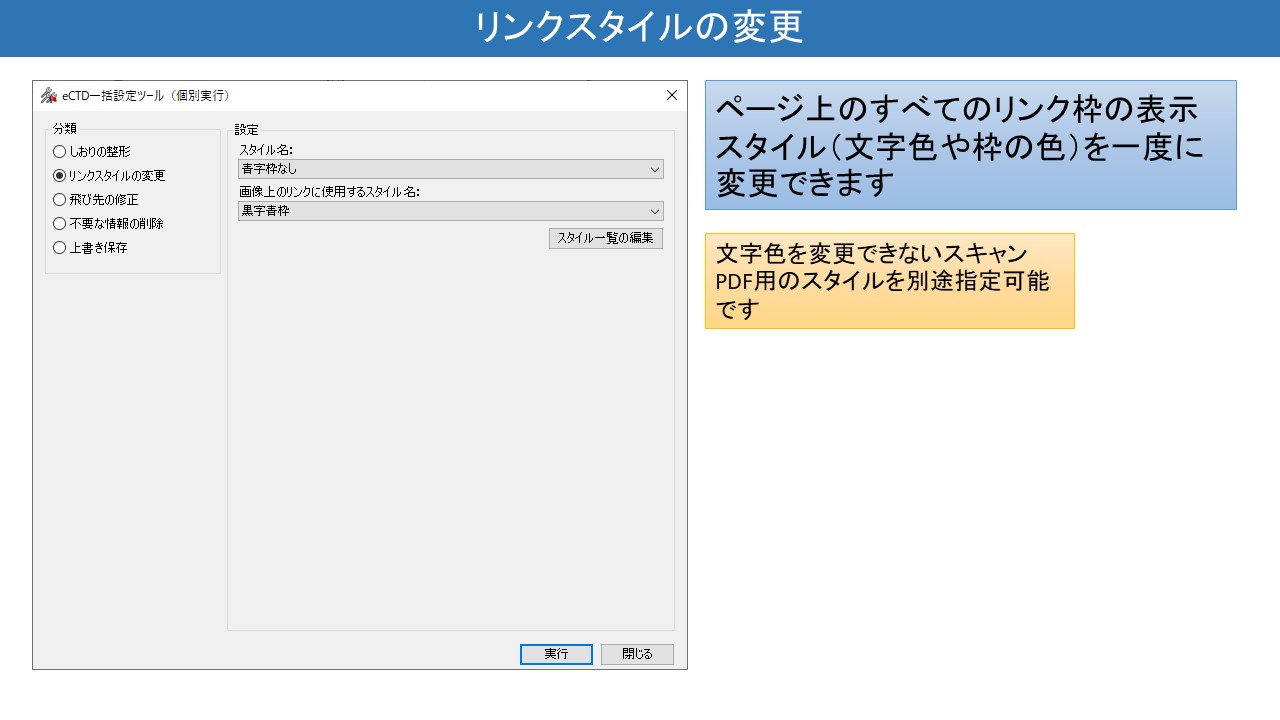Click the 設定 group label
Viewport: 1280px width, 720px height.
click(247, 130)
